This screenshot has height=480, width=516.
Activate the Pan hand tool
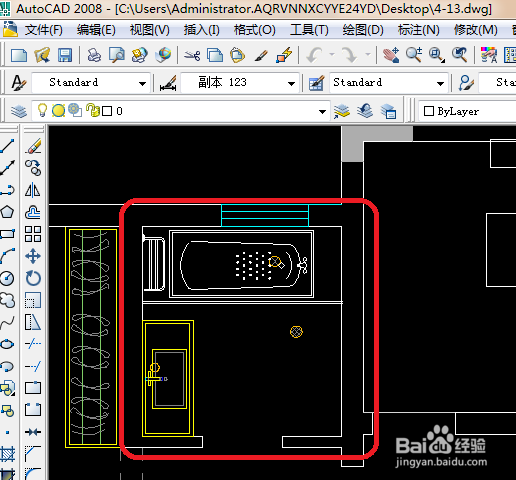pos(391,55)
